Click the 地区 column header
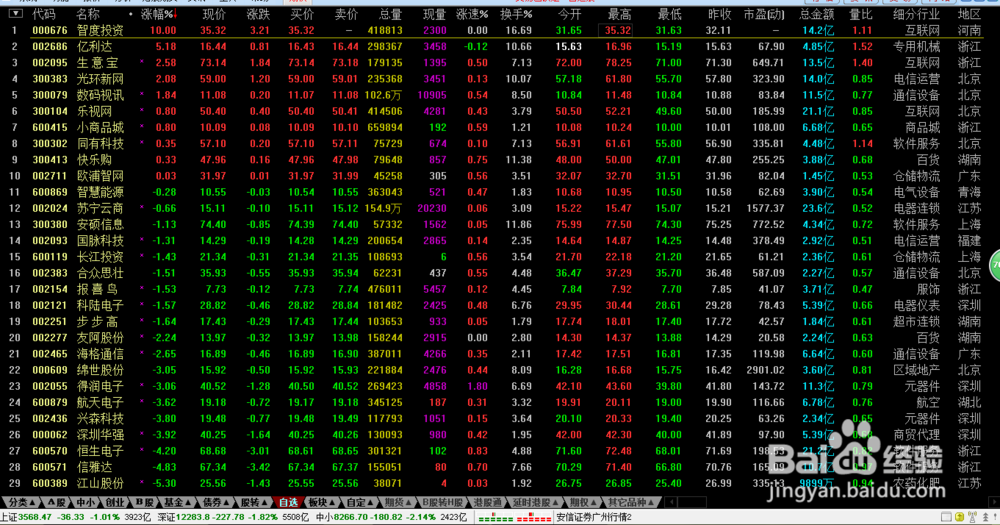The image size is (1000, 525). click(x=969, y=13)
